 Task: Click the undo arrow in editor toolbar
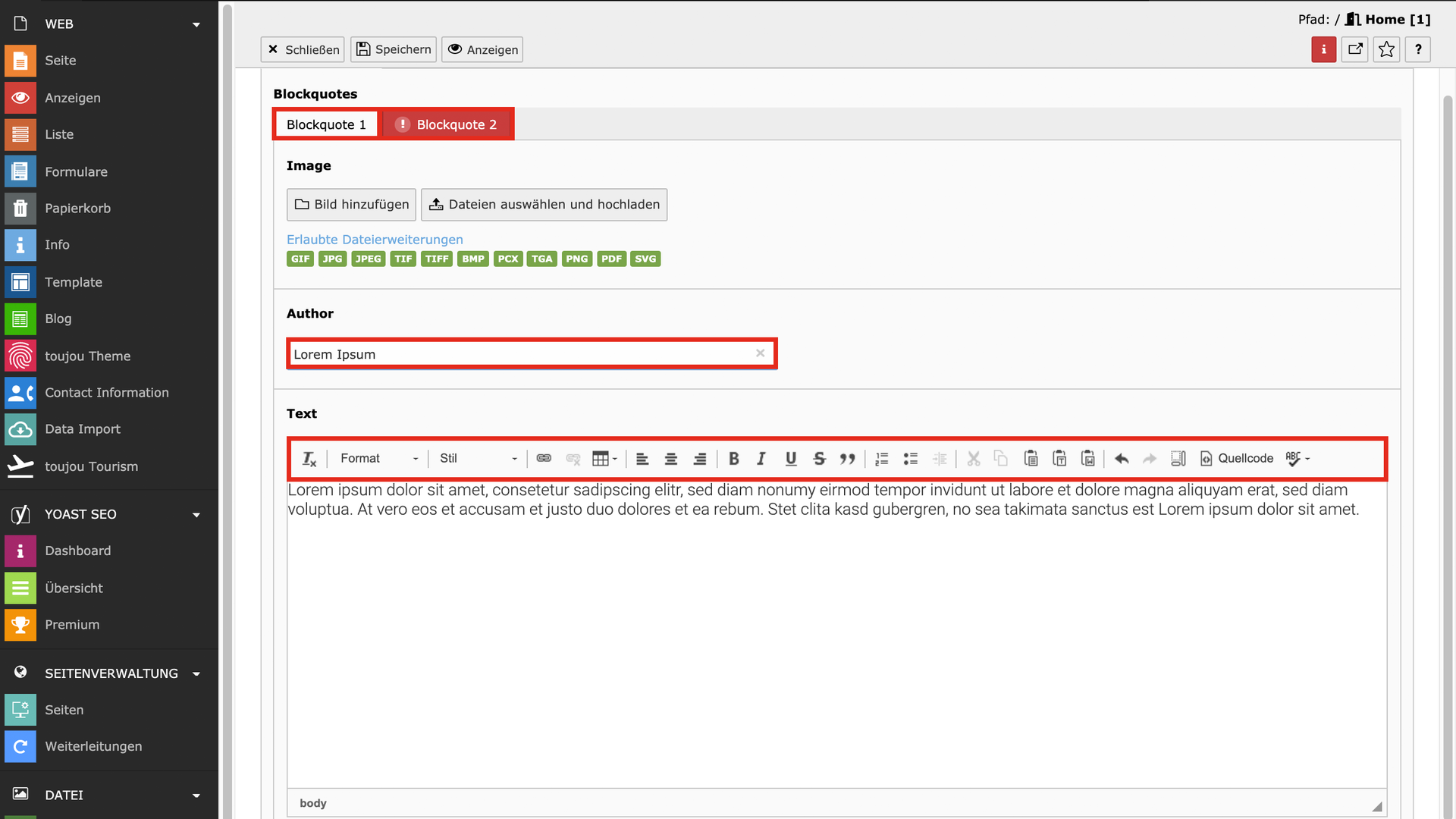pyautogui.click(x=1122, y=459)
